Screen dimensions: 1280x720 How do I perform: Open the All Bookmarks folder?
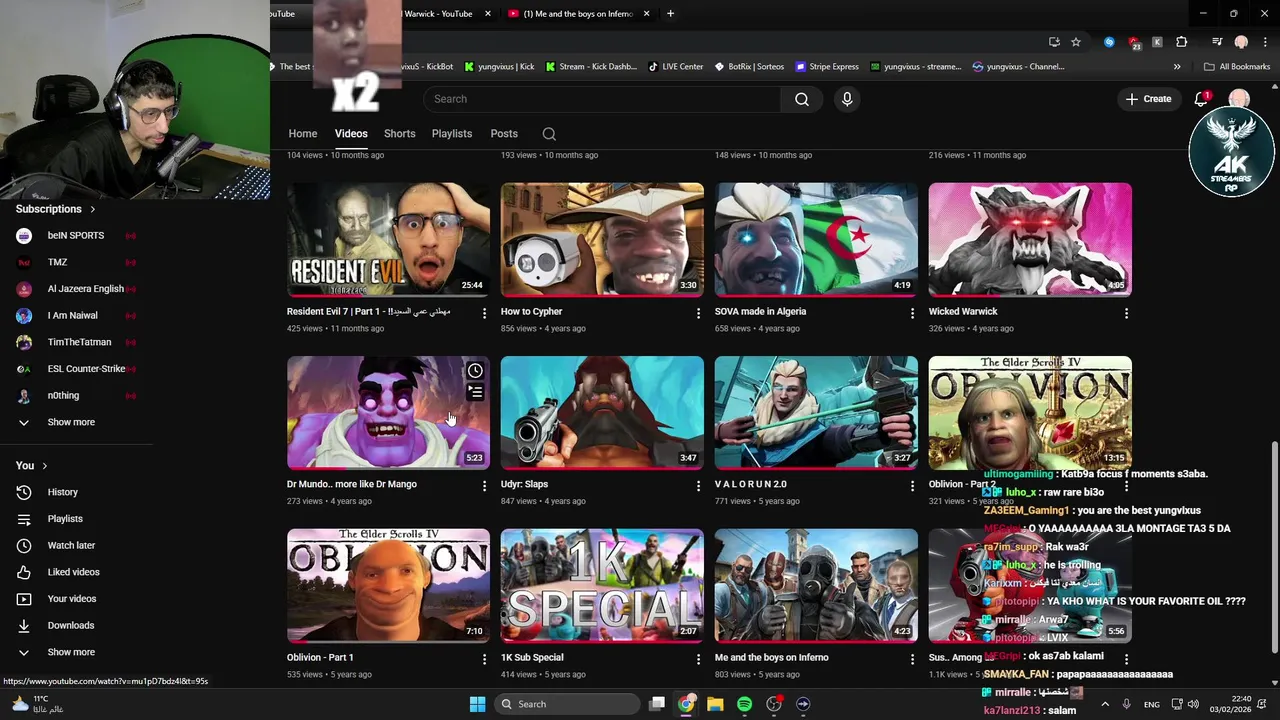(1237, 67)
